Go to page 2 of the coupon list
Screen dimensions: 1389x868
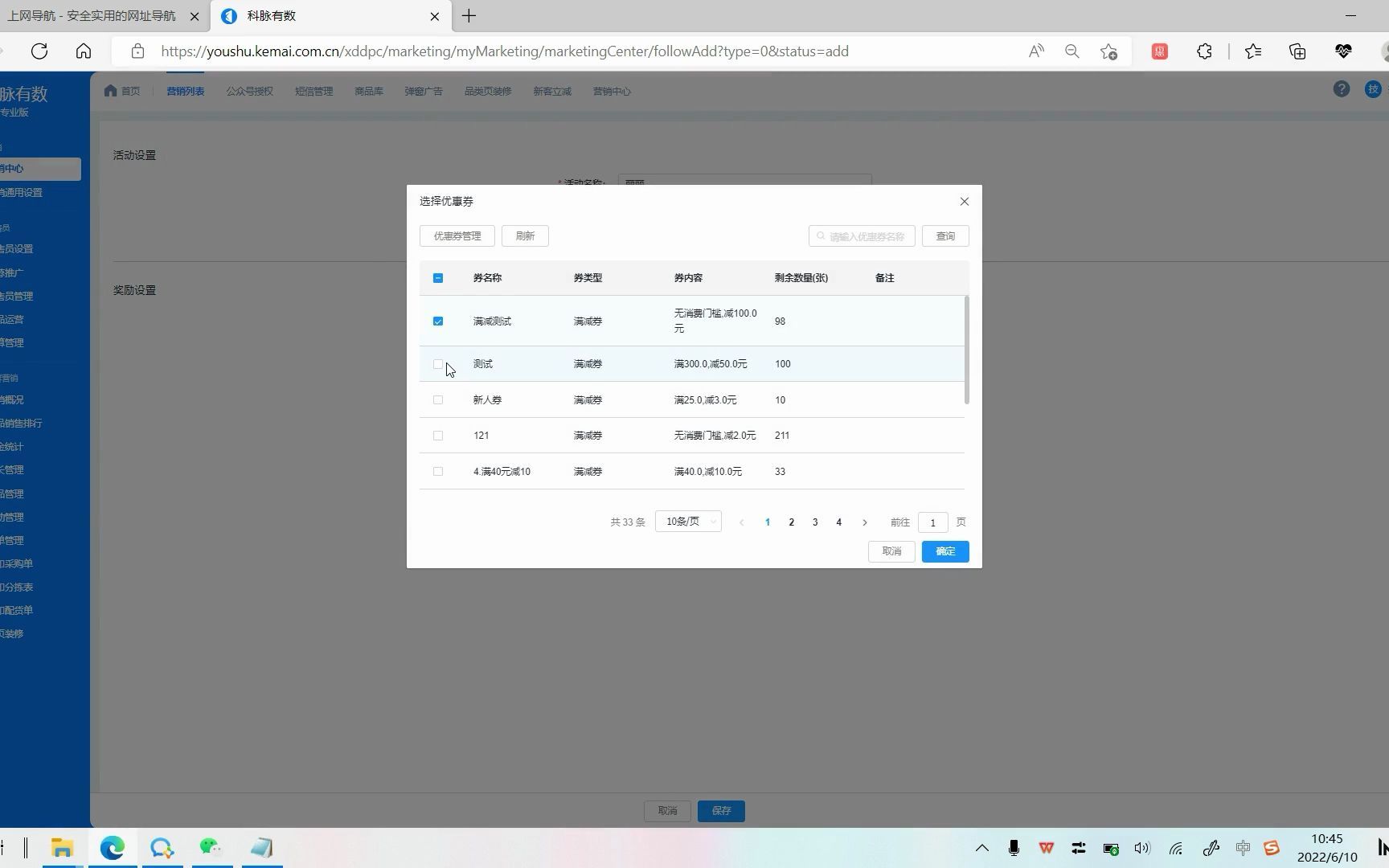tap(792, 522)
